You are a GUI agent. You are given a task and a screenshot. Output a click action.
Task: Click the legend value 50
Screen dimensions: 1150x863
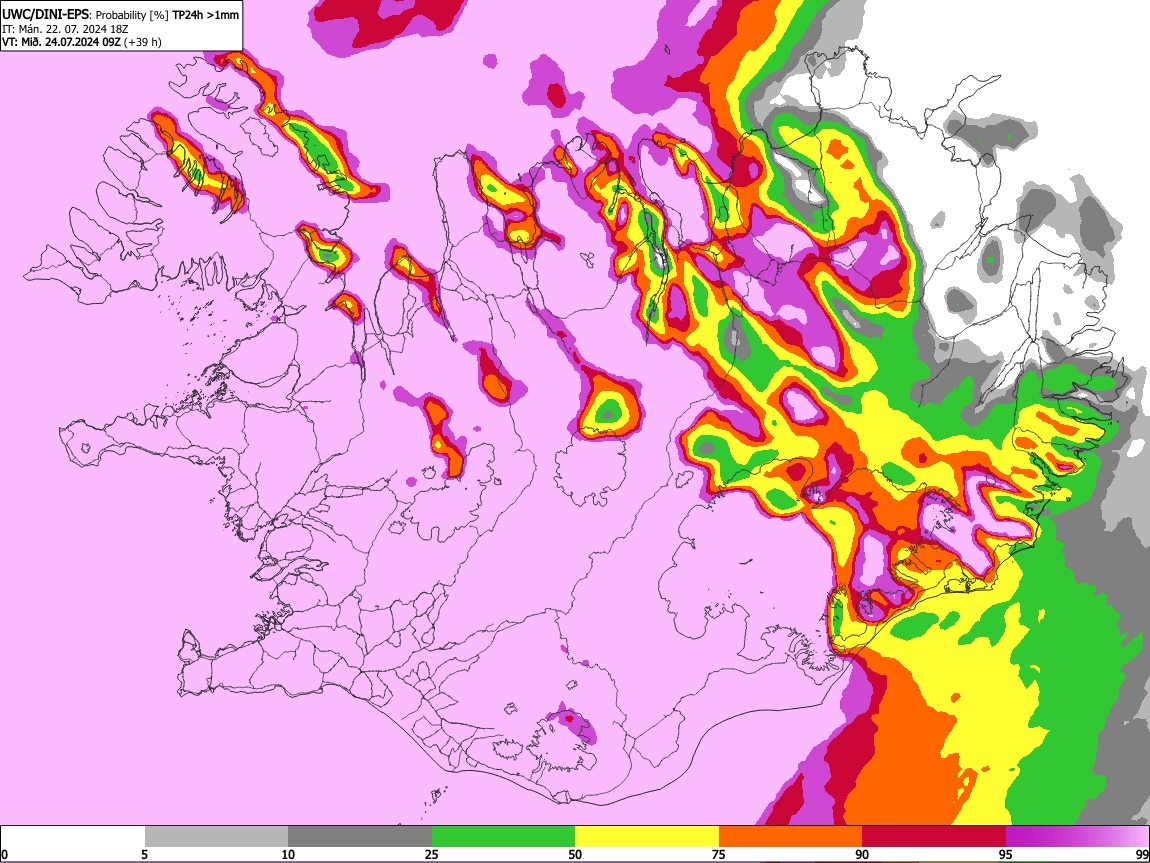point(575,854)
